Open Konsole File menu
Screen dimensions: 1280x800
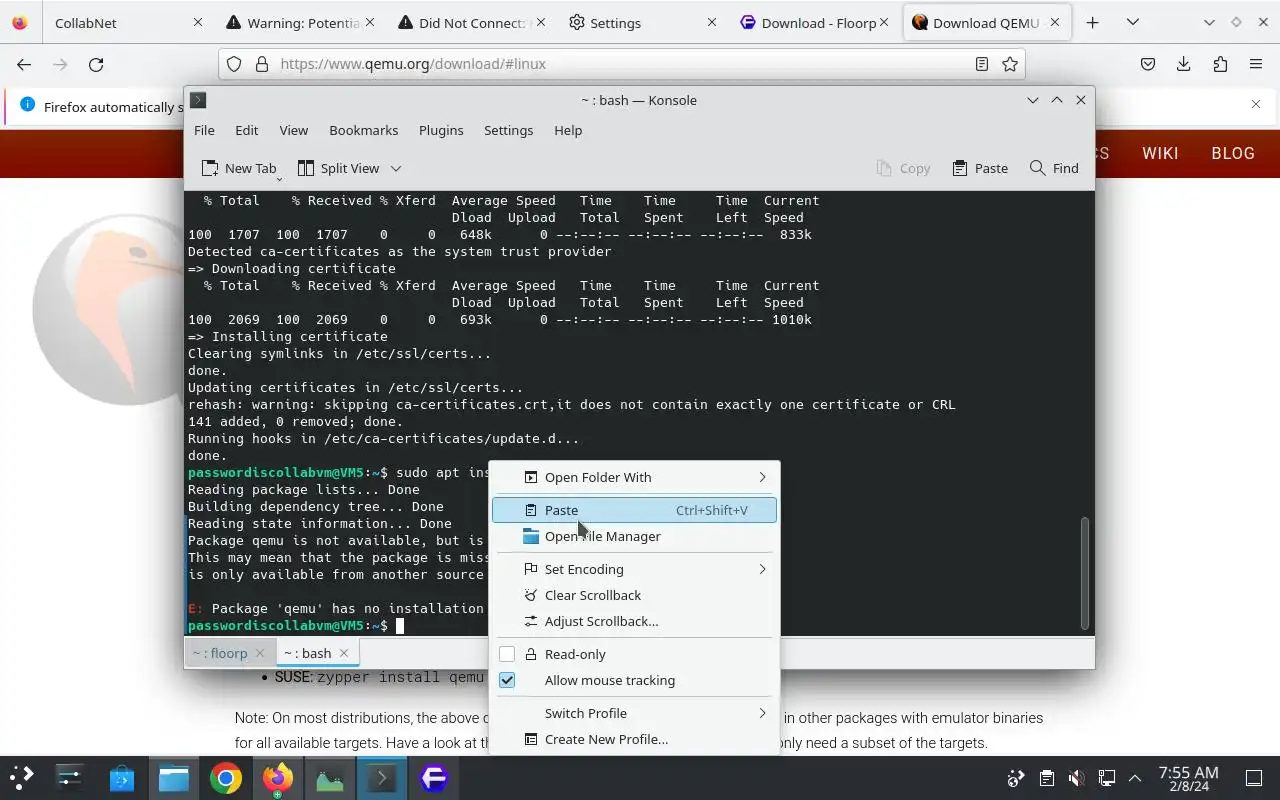point(204,130)
